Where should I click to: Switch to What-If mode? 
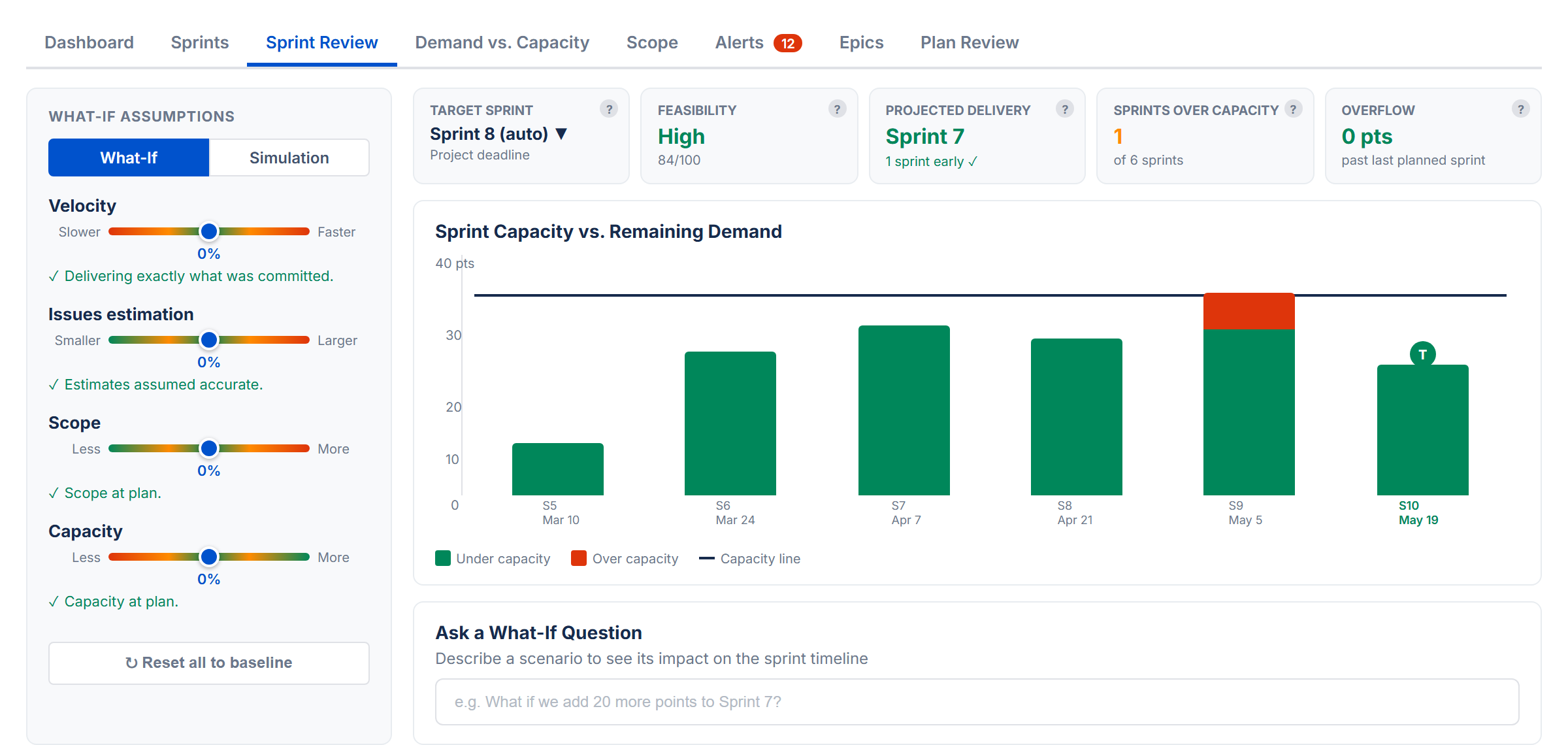pyautogui.click(x=128, y=157)
